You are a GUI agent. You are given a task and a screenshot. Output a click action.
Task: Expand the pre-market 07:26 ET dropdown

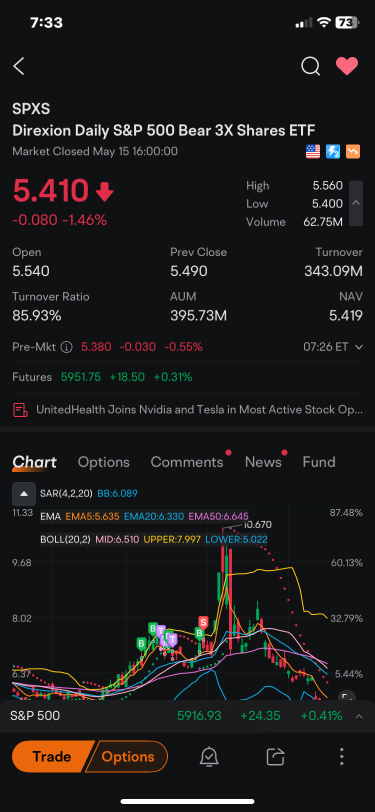click(333, 347)
